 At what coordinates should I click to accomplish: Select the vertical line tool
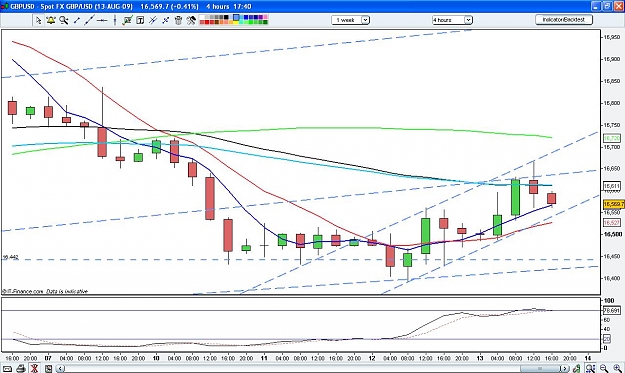[x=115, y=20]
